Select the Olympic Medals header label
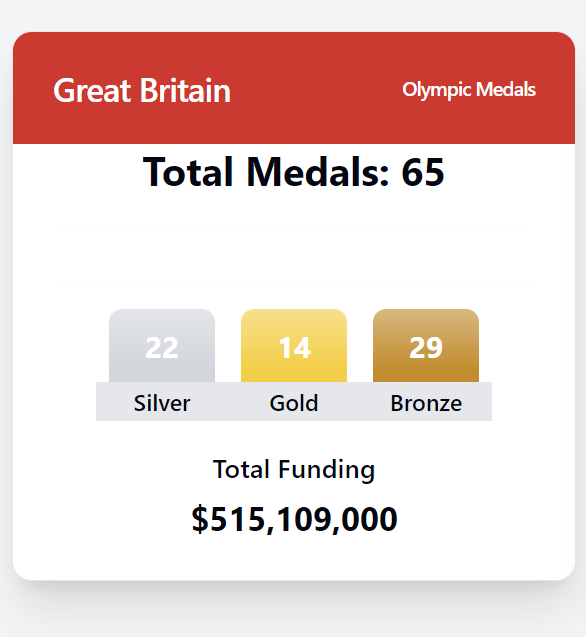 pyautogui.click(x=469, y=90)
